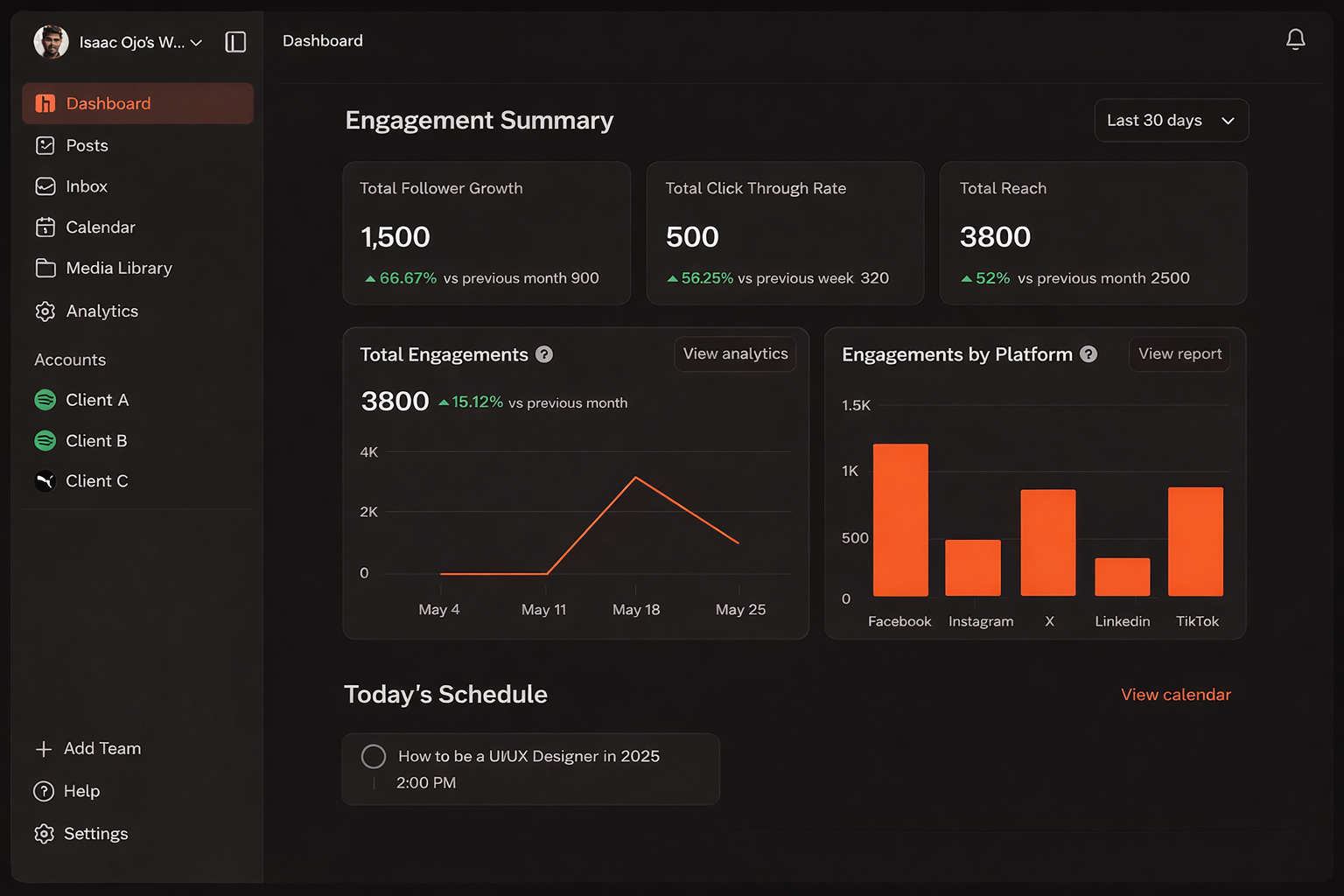
Task: Click the Total Engagements help question icon
Action: (544, 354)
